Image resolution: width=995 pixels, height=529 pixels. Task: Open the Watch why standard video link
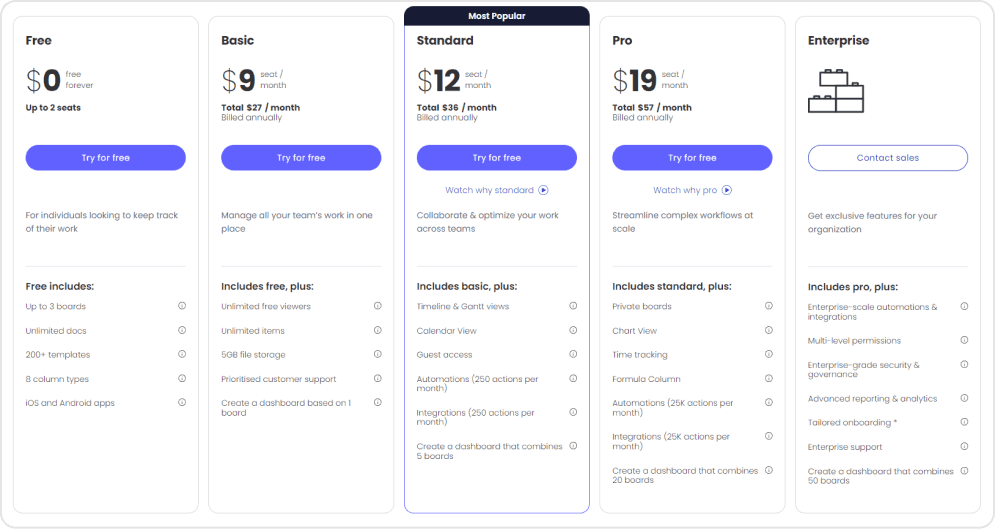[497, 190]
